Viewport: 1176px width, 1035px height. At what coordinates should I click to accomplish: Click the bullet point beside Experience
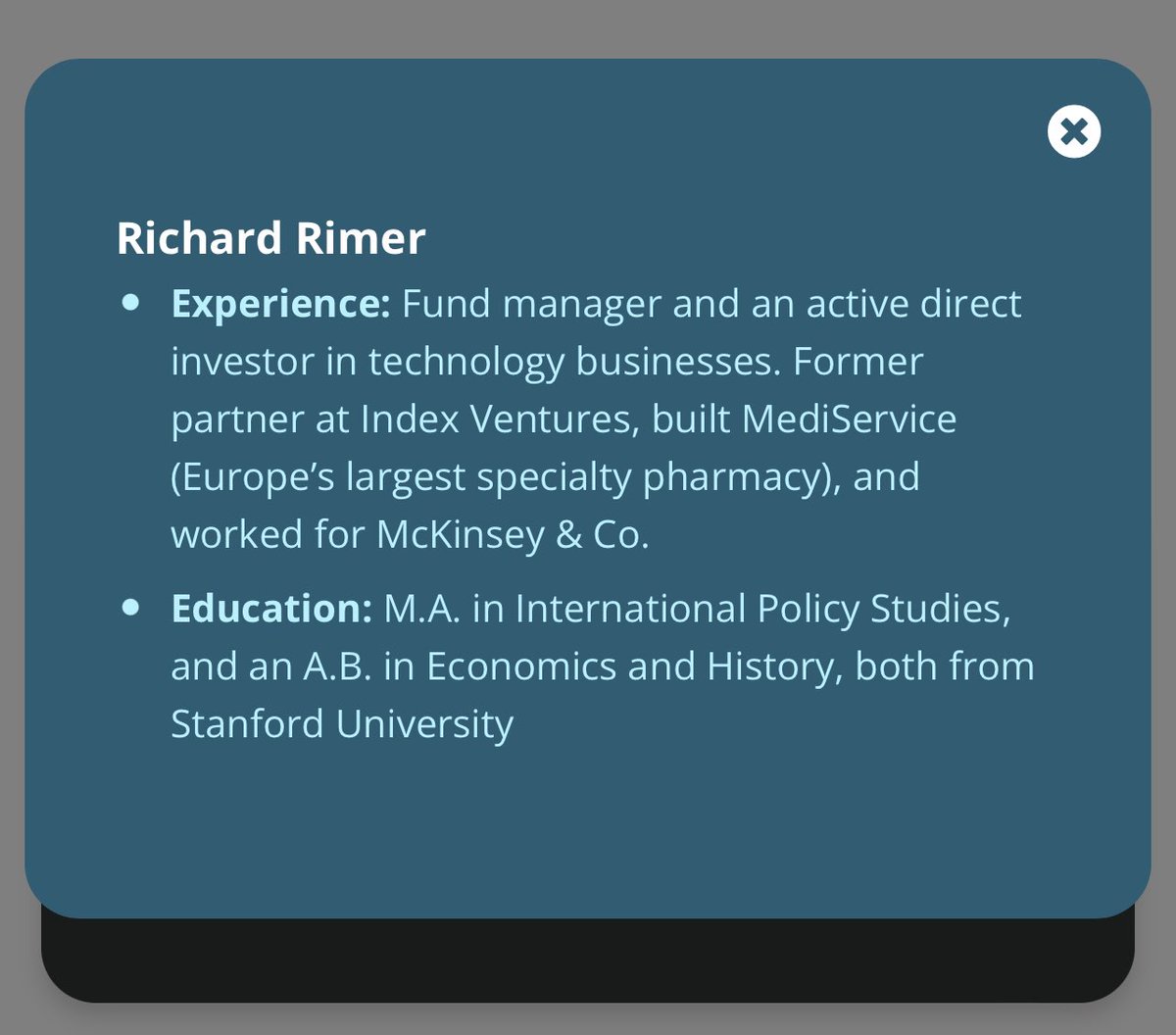point(130,304)
